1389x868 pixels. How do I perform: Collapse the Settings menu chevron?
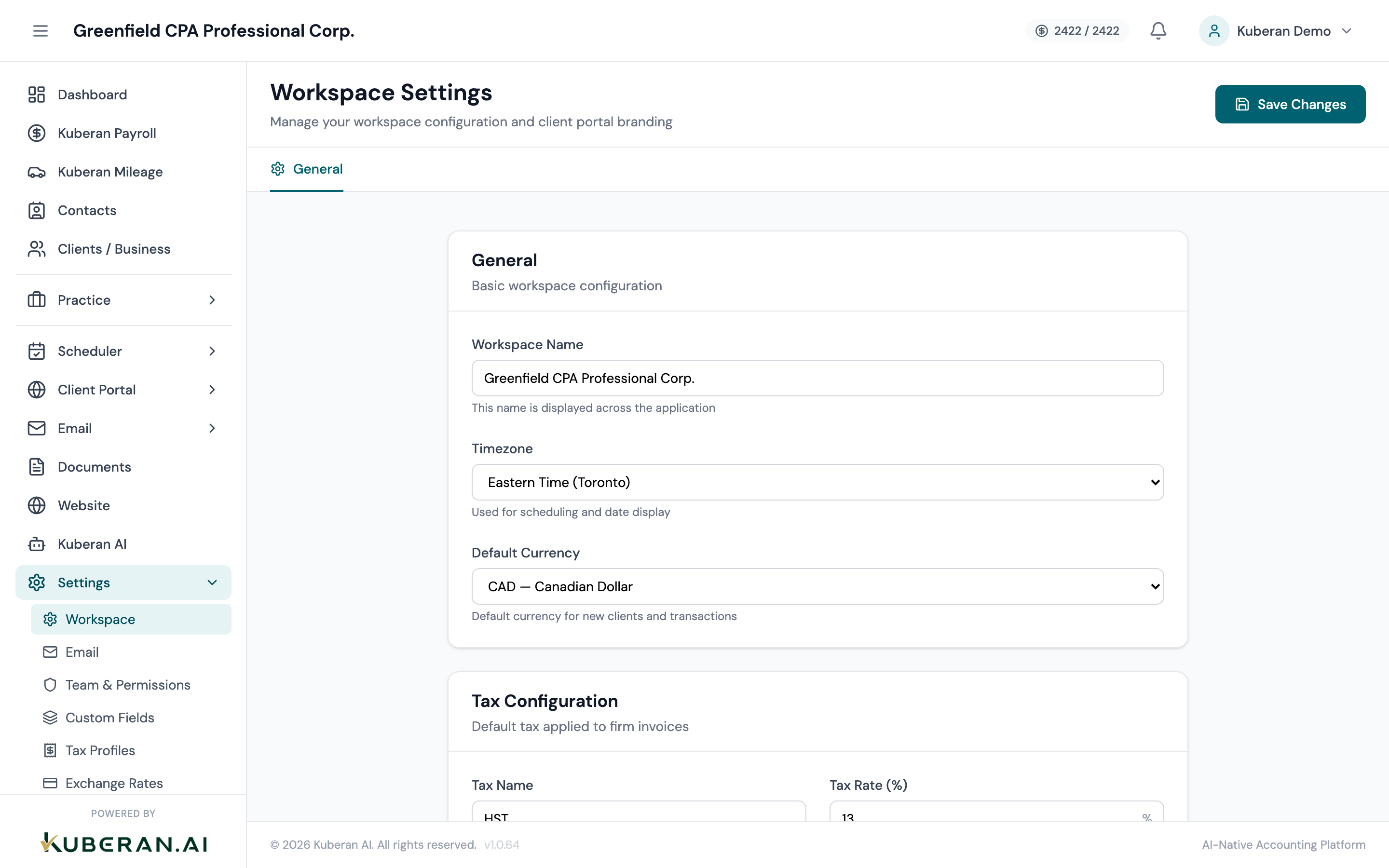coord(212,583)
